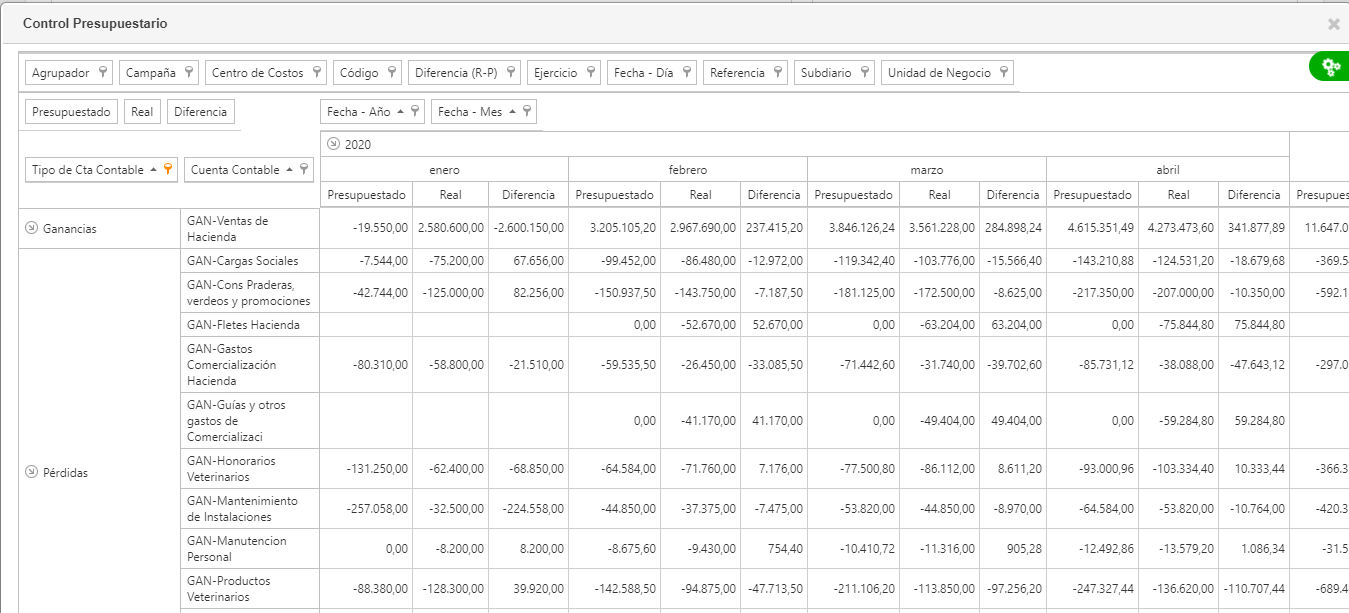This screenshot has height=613, width=1349.
Task: Toggle sort arrow on Cuenta Contable field
Action: 289,169
